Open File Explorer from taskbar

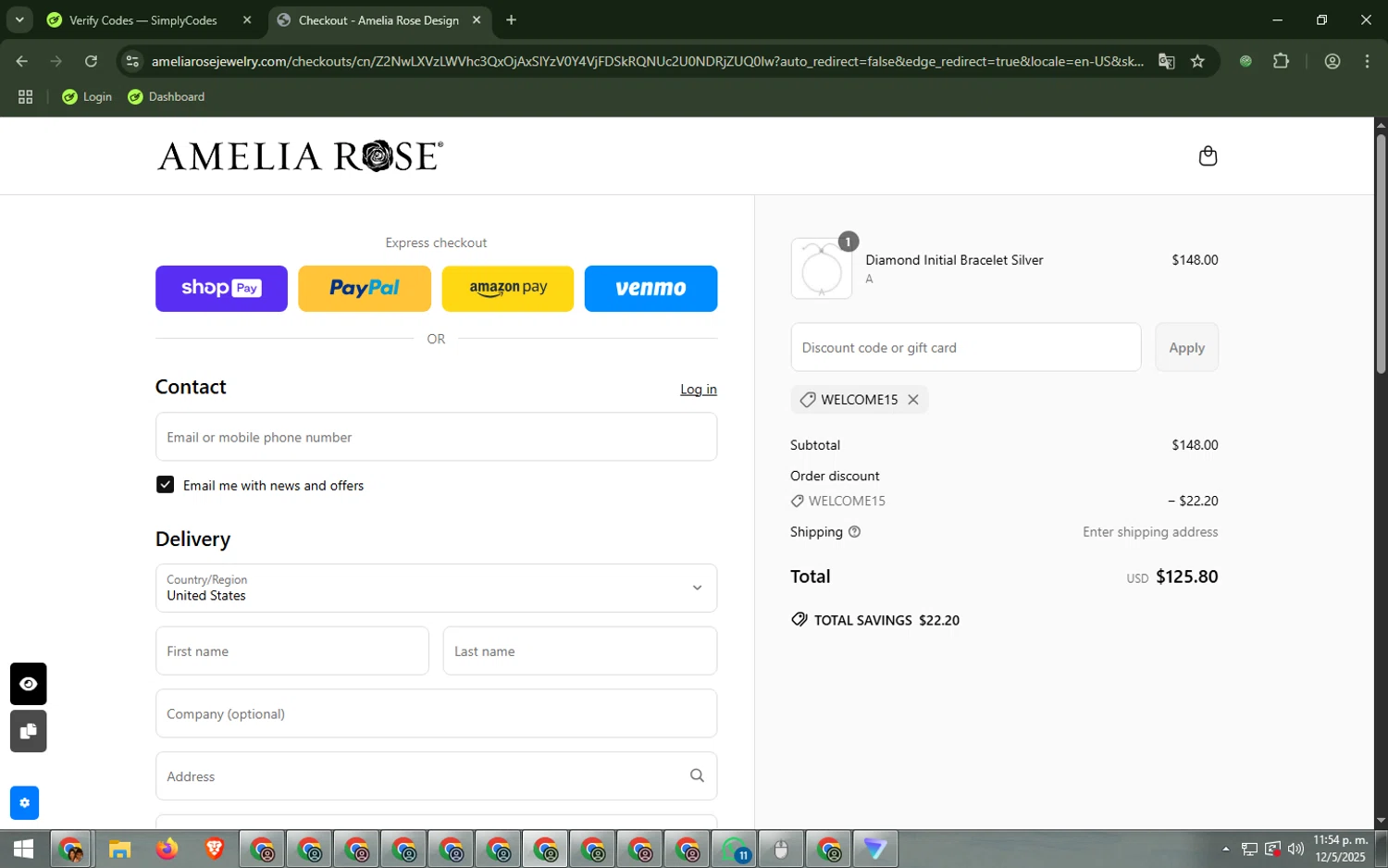pyautogui.click(x=119, y=849)
